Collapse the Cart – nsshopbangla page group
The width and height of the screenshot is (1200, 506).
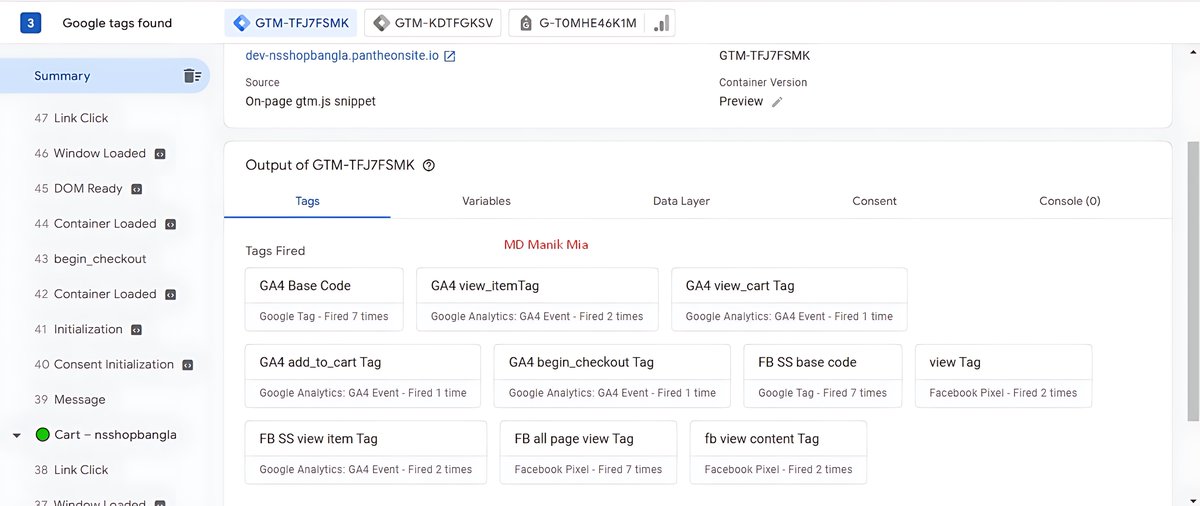16,436
